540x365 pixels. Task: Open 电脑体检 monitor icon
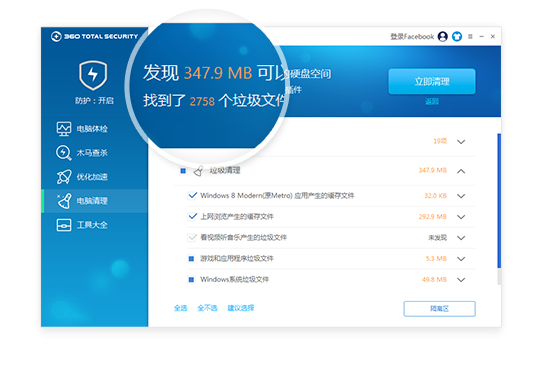pos(64,129)
